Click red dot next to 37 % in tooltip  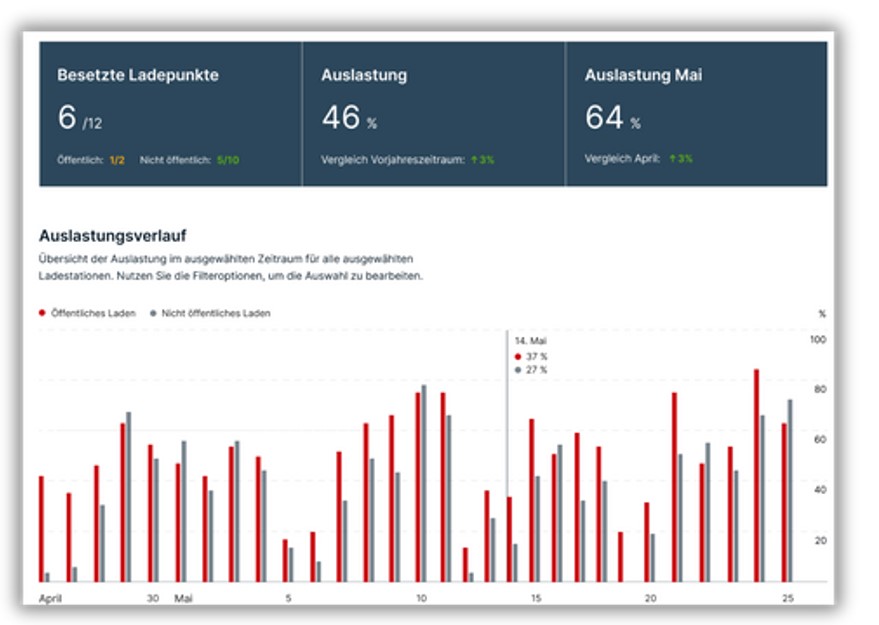[517, 356]
